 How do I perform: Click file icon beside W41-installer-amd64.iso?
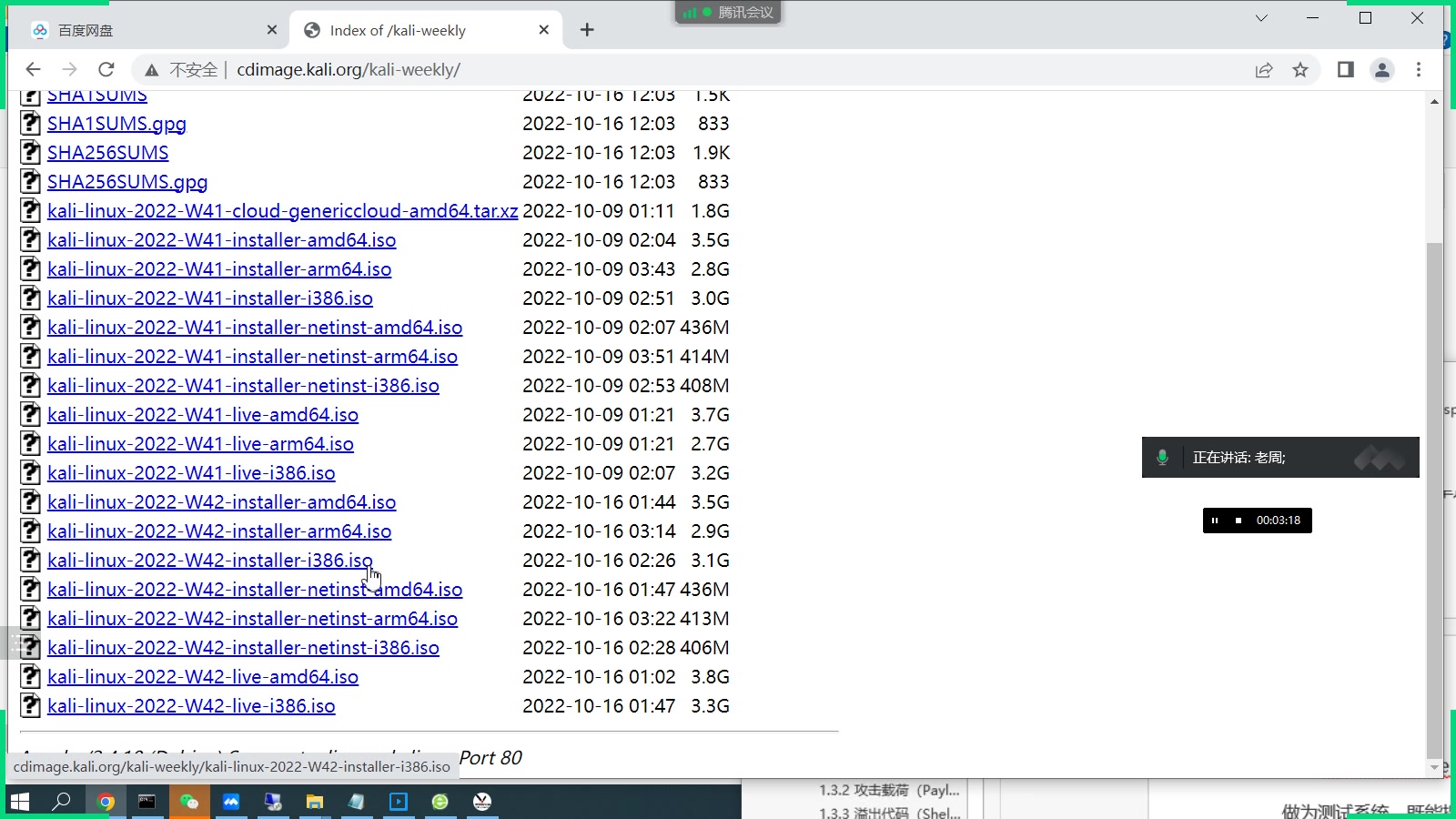31,239
